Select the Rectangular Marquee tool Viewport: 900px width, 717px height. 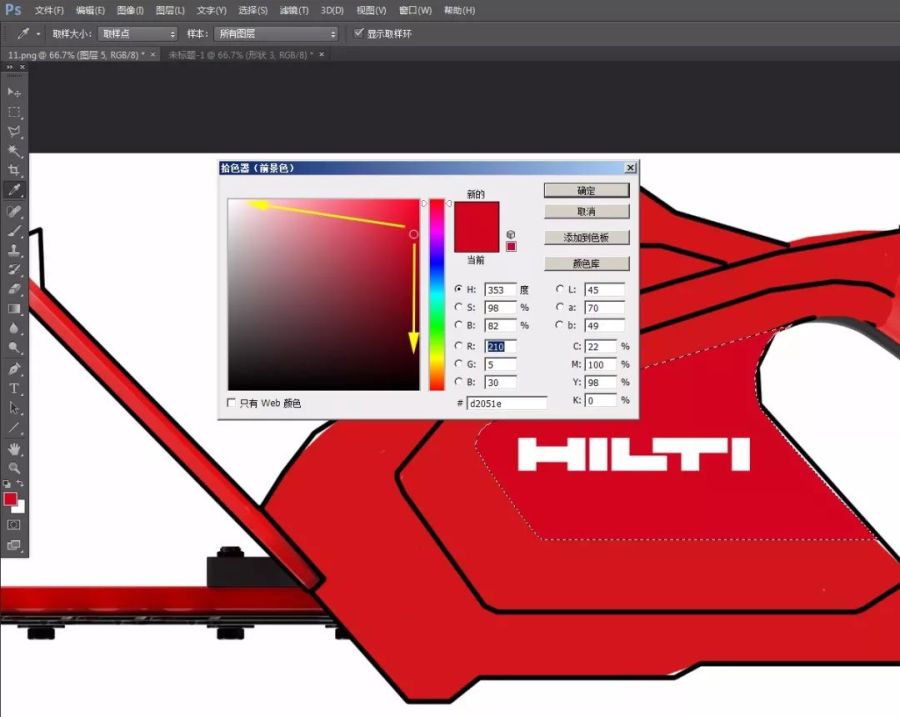pos(14,112)
